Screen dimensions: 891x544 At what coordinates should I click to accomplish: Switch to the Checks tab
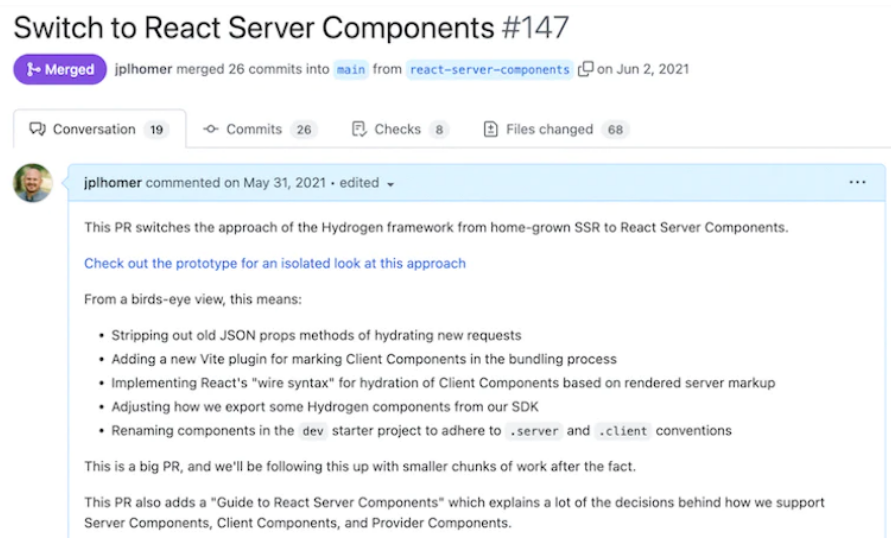pos(400,129)
